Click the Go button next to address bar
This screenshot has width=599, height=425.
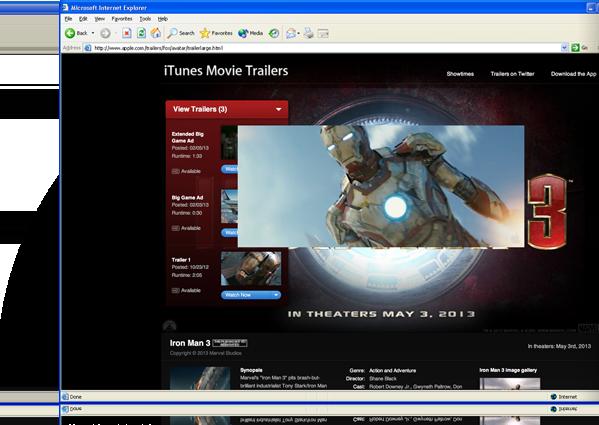(x=580, y=48)
